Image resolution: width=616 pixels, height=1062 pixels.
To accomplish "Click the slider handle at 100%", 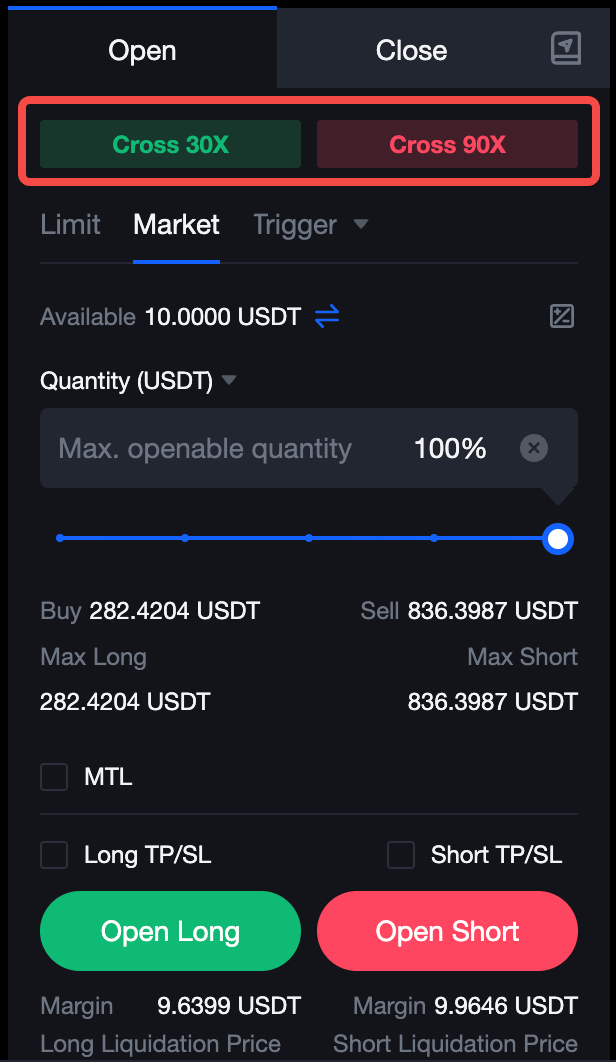I will coord(558,540).
